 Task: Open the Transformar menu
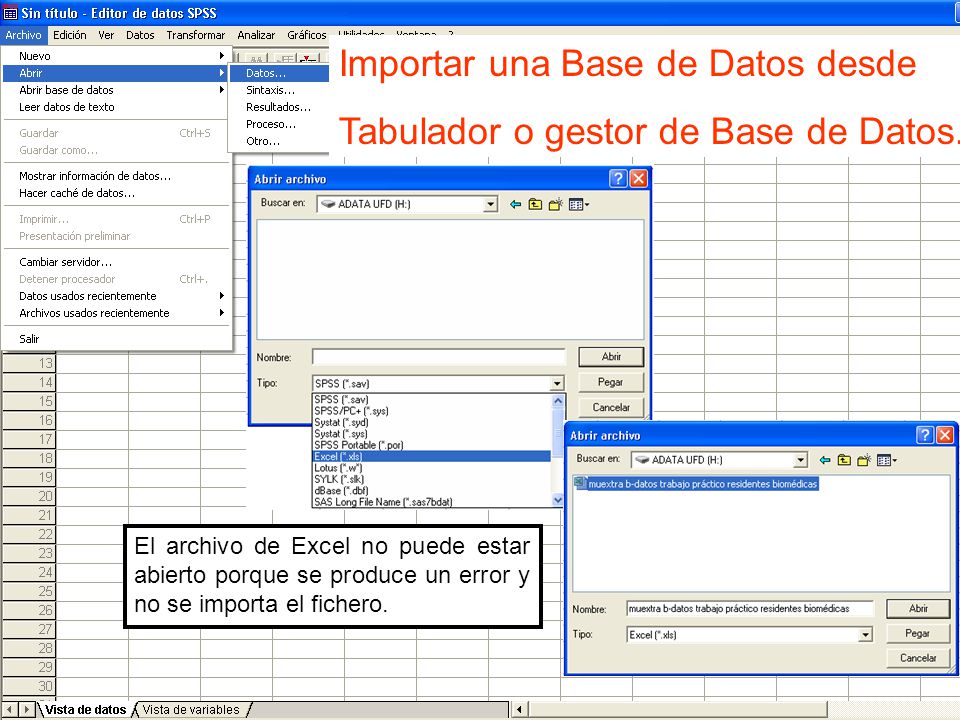click(195, 35)
